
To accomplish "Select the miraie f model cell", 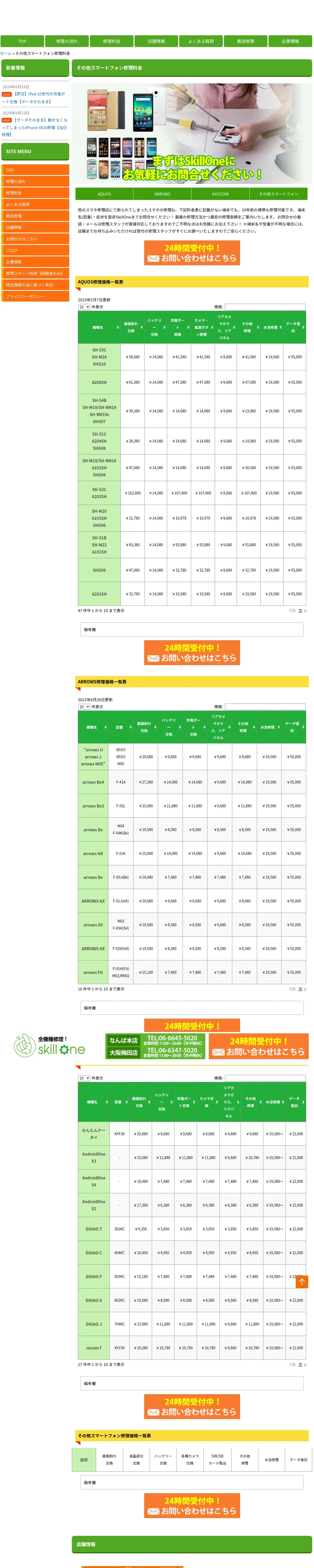I will (94, 1348).
